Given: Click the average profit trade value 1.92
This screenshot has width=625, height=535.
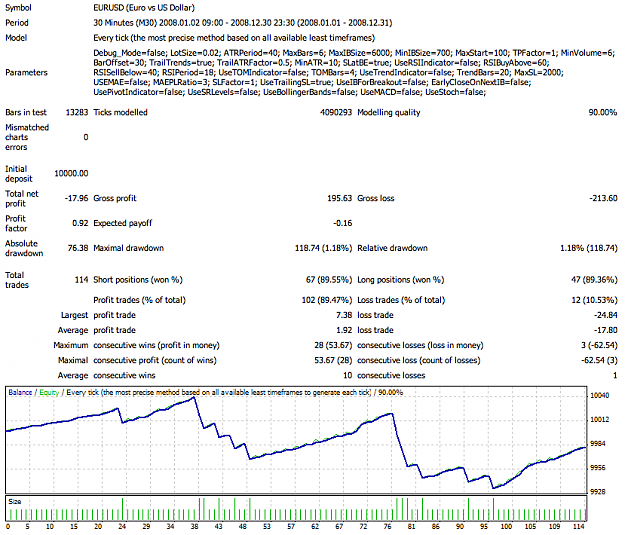Looking at the screenshot, I should (x=344, y=330).
